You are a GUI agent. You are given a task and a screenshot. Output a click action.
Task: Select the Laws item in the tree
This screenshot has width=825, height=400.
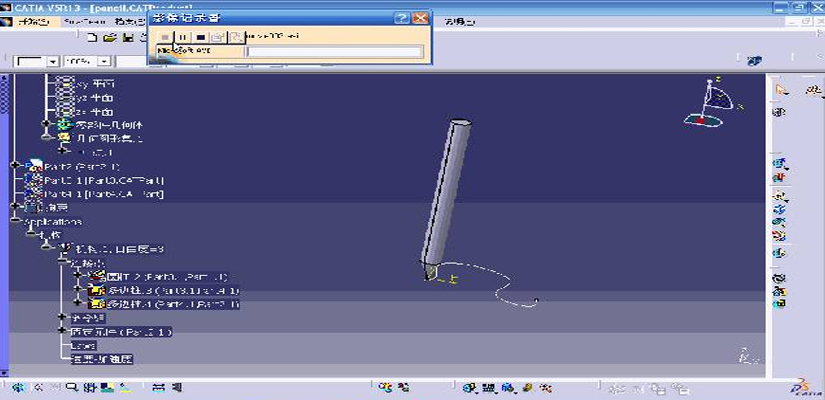(x=83, y=345)
